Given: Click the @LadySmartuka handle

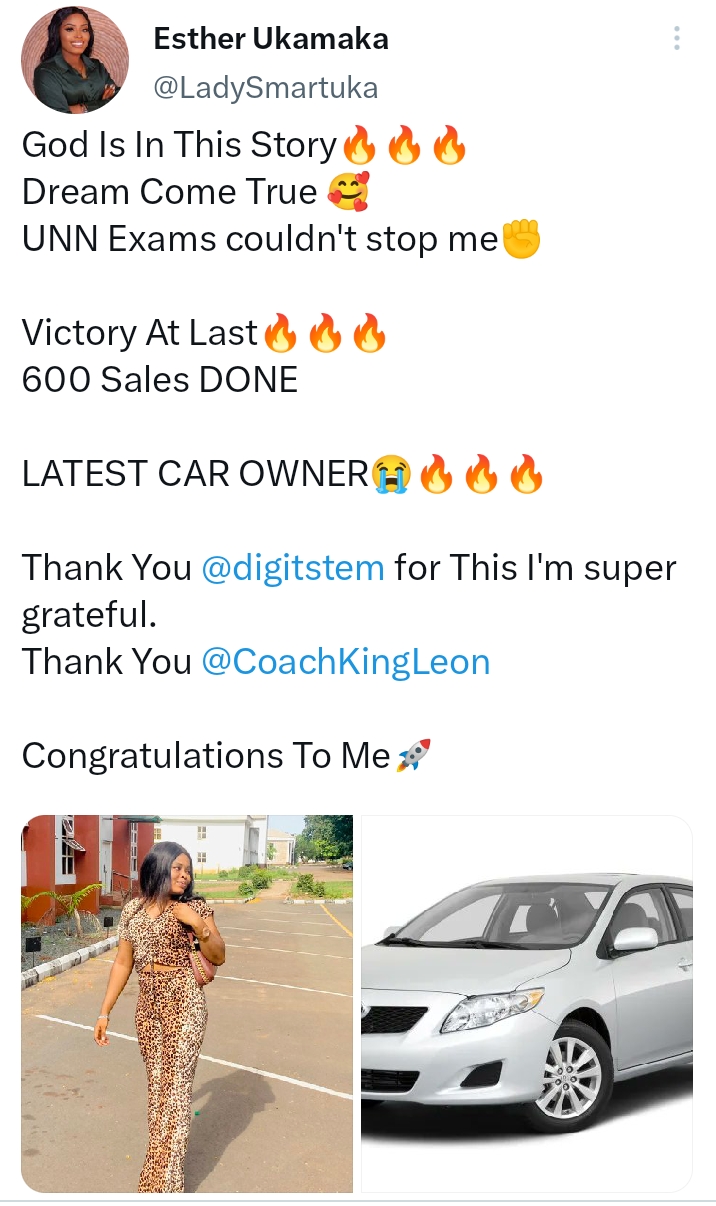Looking at the screenshot, I should click(265, 88).
